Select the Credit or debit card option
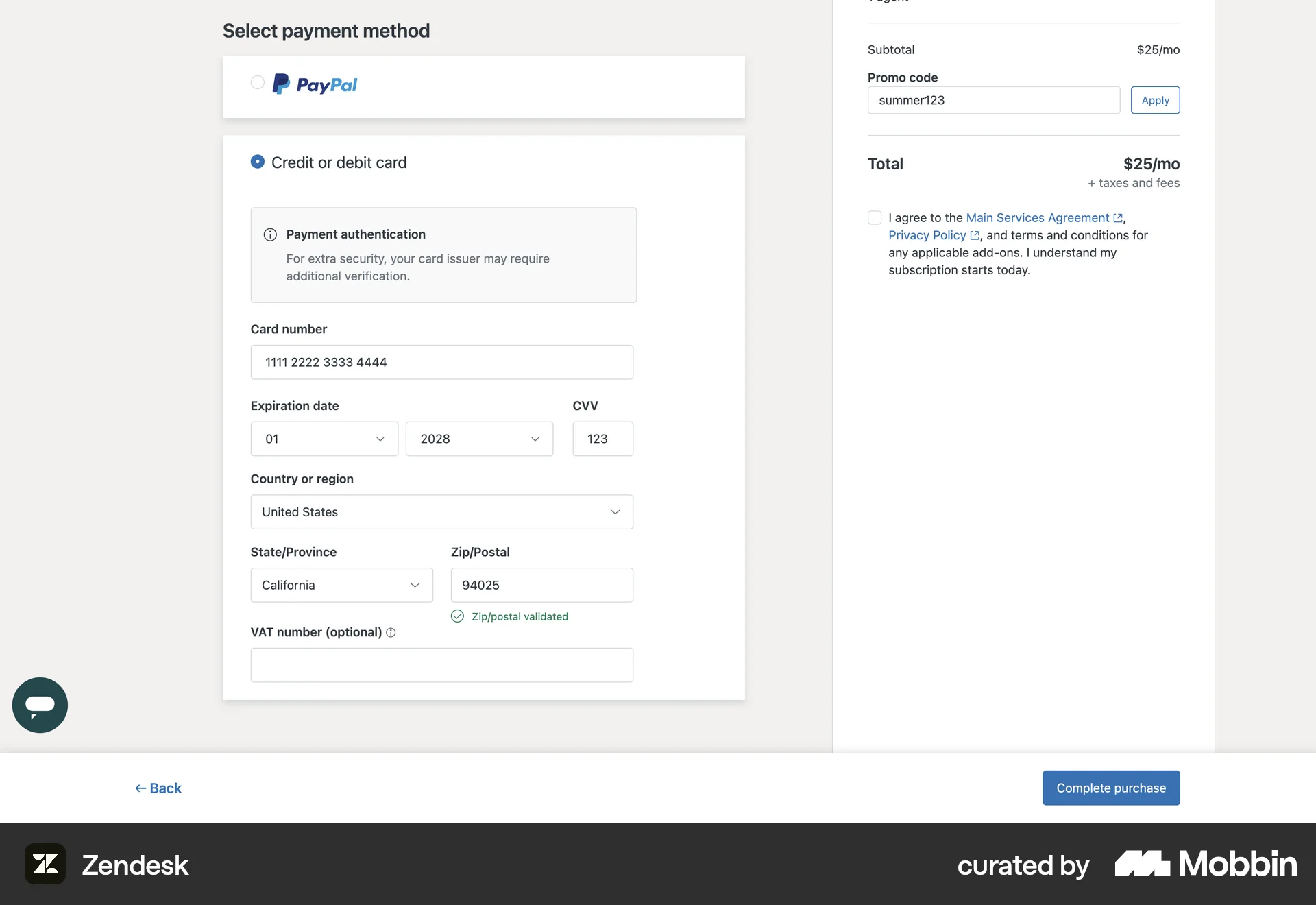1316x905 pixels. click(257, 161)
